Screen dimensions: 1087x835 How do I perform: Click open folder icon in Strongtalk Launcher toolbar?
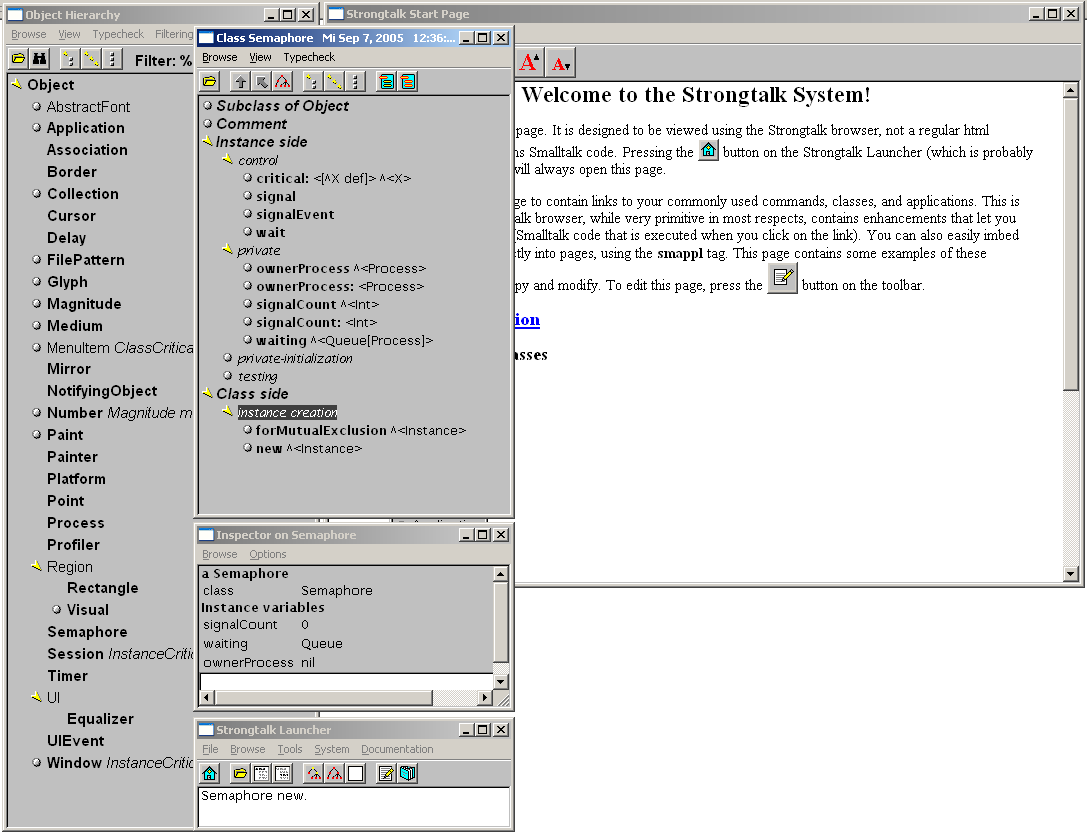point(240,773)
